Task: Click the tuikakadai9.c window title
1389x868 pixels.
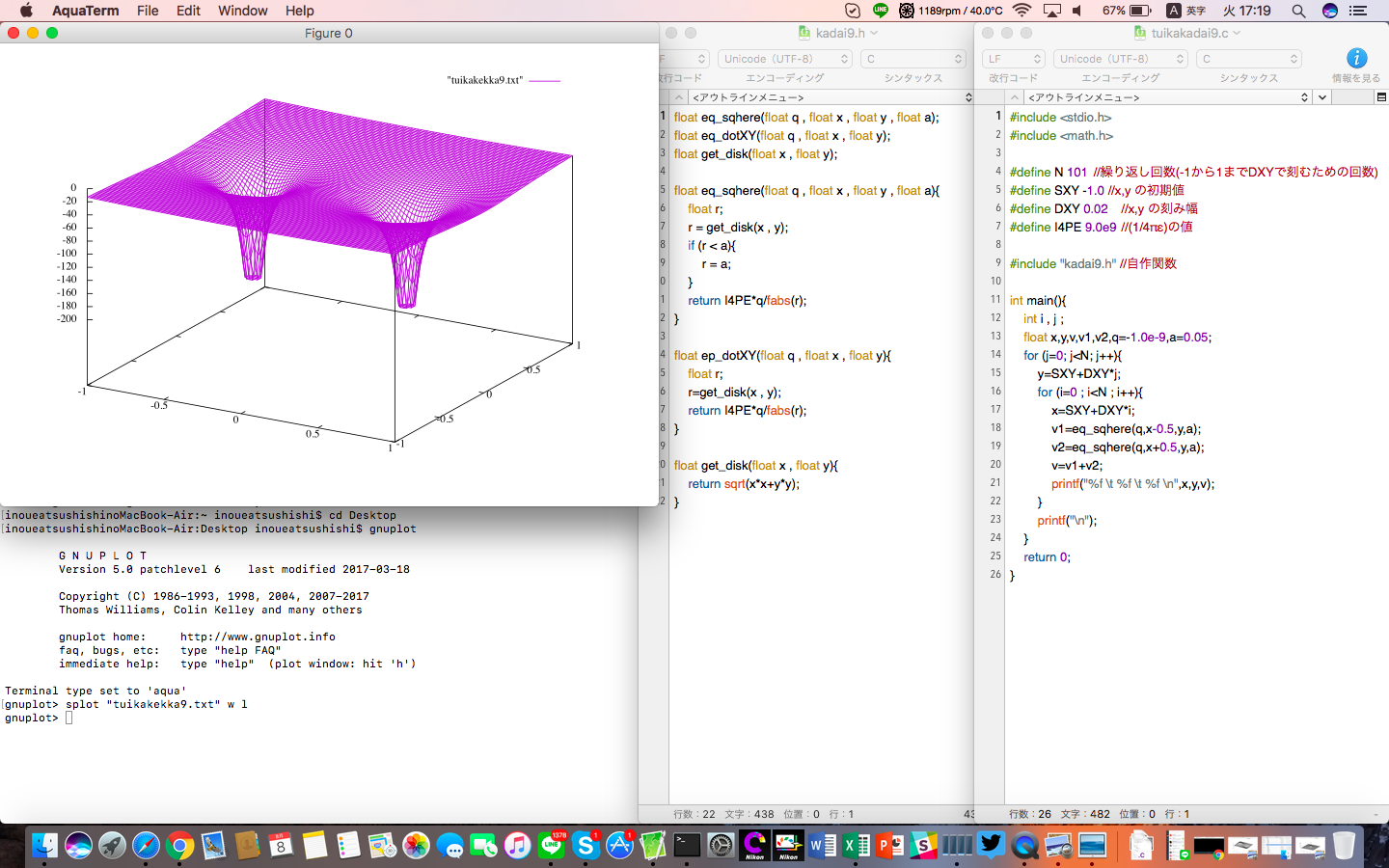Action: click(1188, 33)
